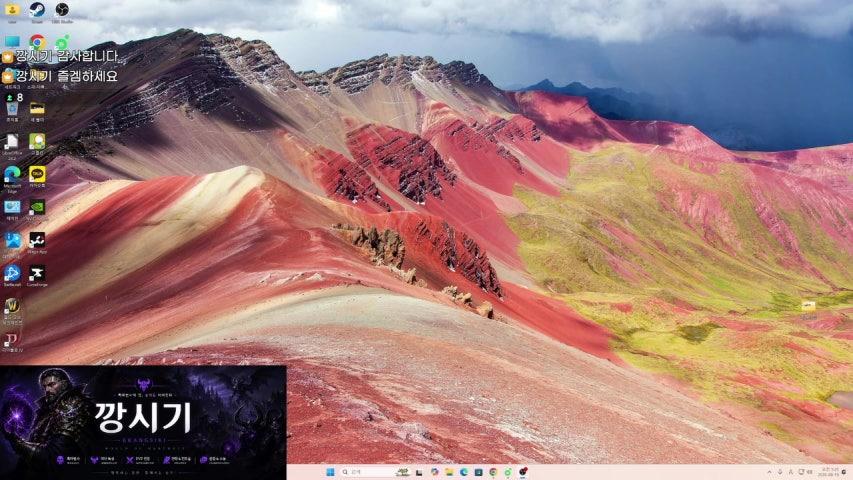Open the Battle.net desktop shortcut

pyautogui.click(x=12, y=273)
